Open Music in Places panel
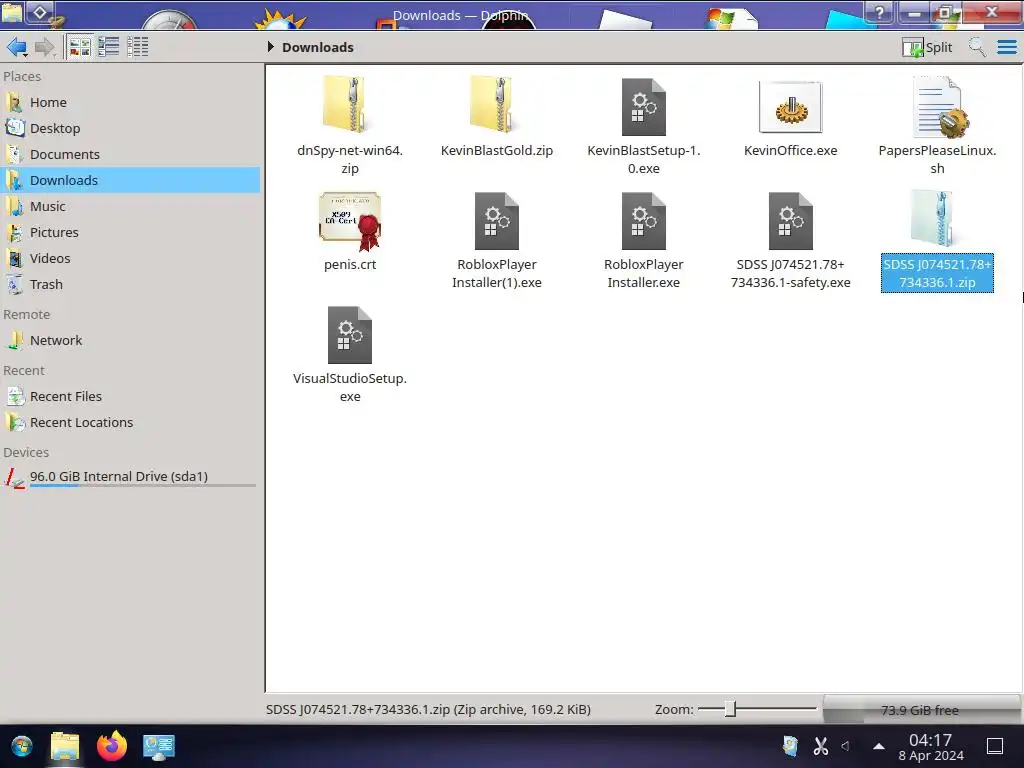Screen dimensions: 1024x768 point(131,206)
